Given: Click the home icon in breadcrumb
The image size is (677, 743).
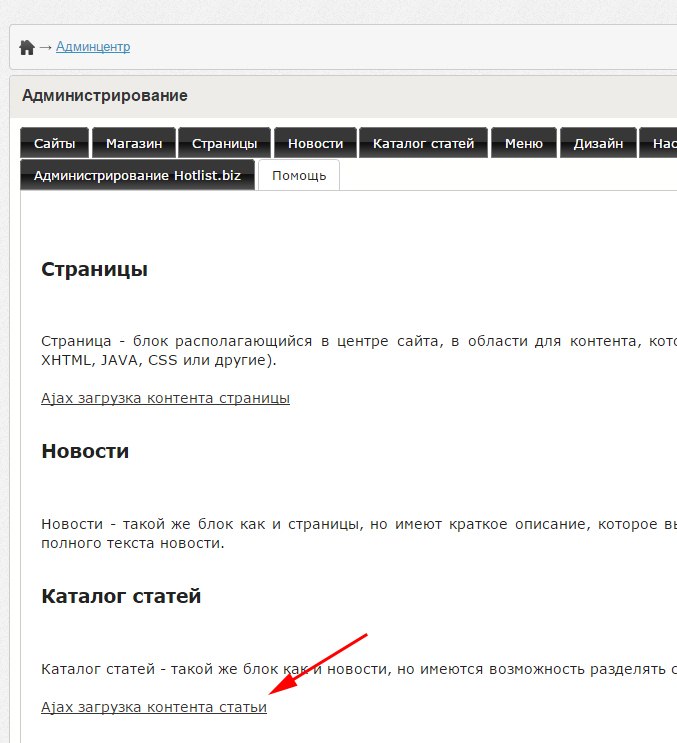Looking at the screenshot, I should (27, 47).
